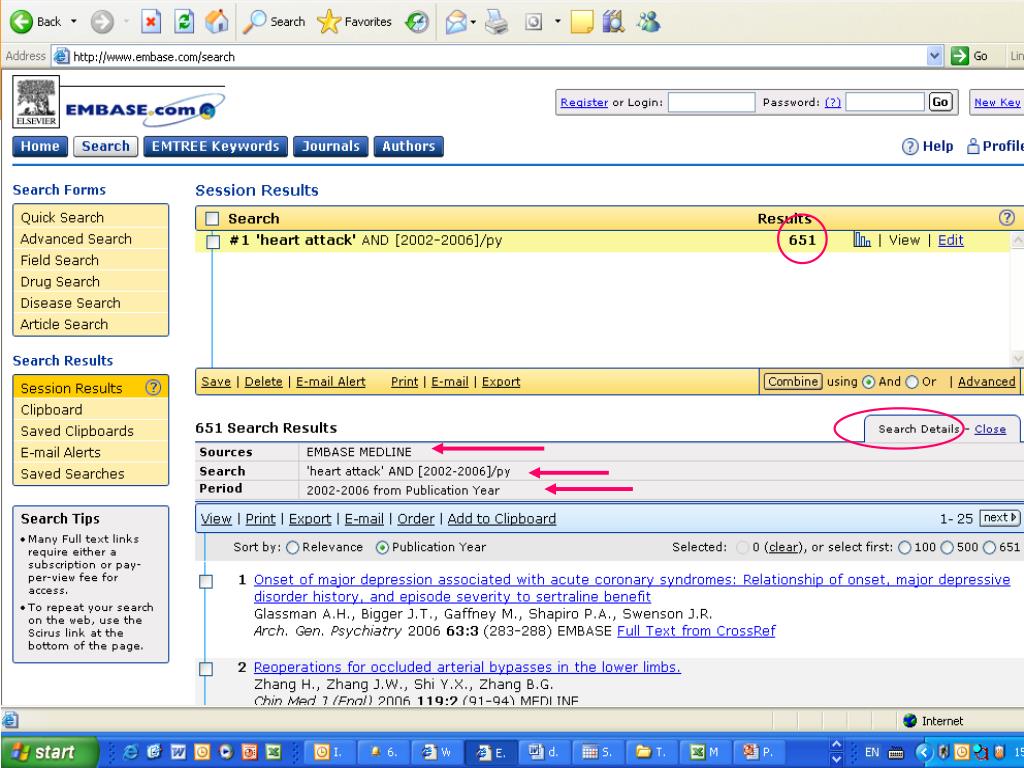
Task: Open Saved Clipboards in sidebar
Action: (77, 431)
